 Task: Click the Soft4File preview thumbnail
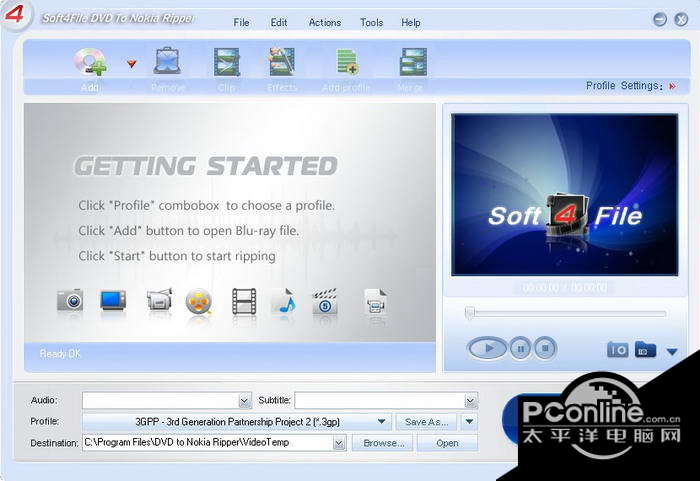[564, 195]
